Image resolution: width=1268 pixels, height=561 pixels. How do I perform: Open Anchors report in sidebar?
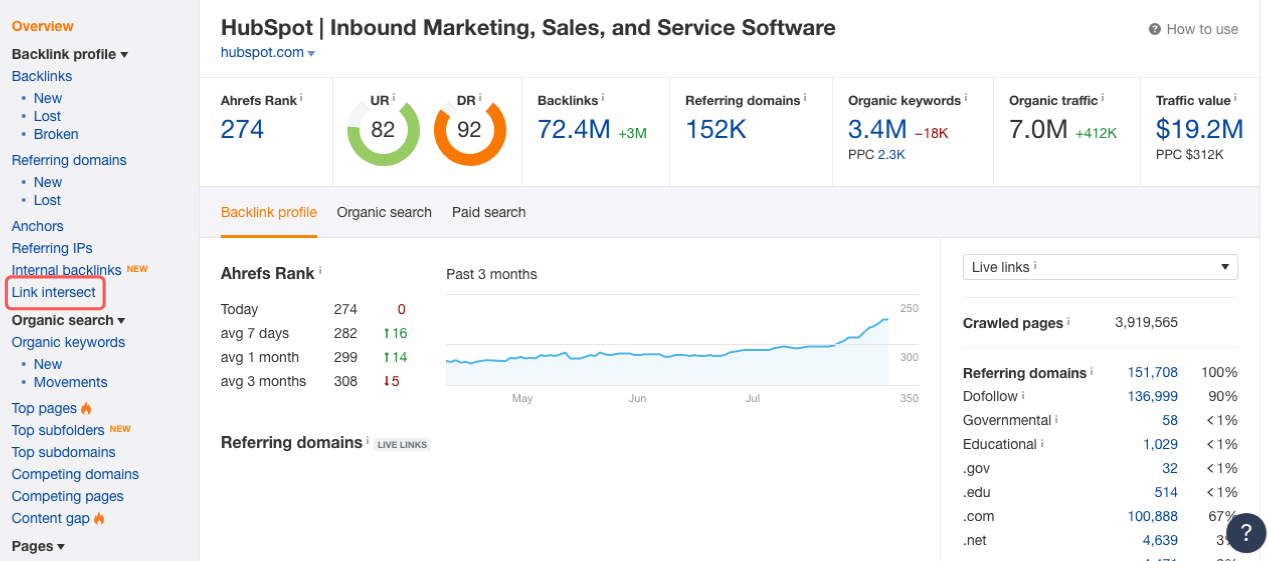pos(38,226)
